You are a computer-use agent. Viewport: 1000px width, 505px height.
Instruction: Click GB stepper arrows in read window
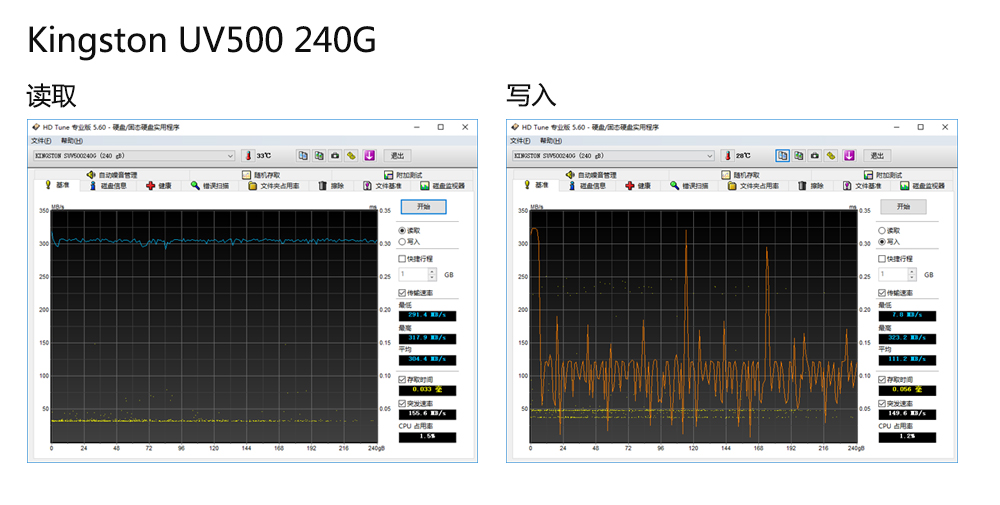[x=432, y=274]
